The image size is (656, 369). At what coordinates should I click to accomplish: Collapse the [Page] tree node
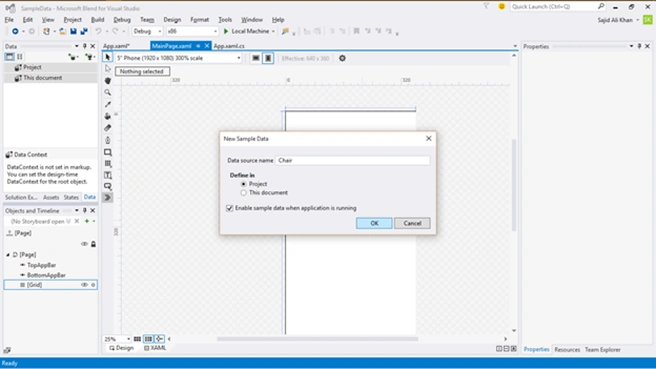8,255
